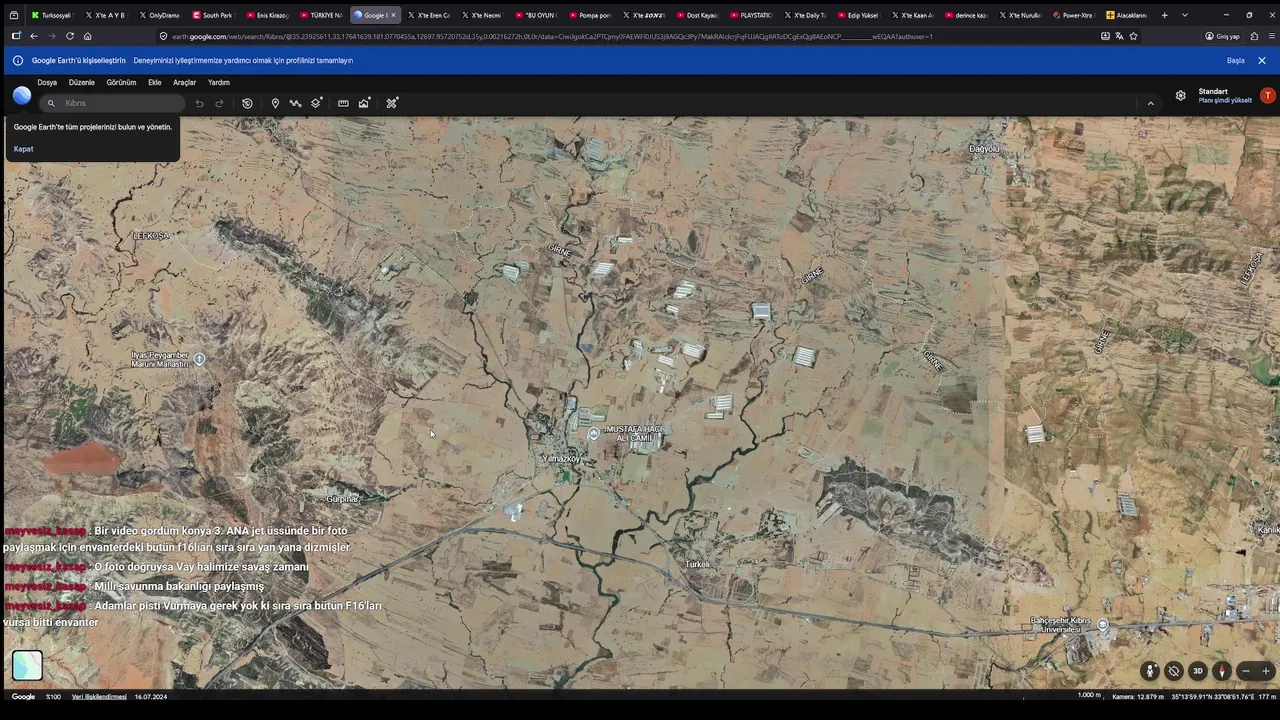Viewport: 1280px width, 720px height.
Task: Open the Araçlar menu
Action: click(185, 82)
